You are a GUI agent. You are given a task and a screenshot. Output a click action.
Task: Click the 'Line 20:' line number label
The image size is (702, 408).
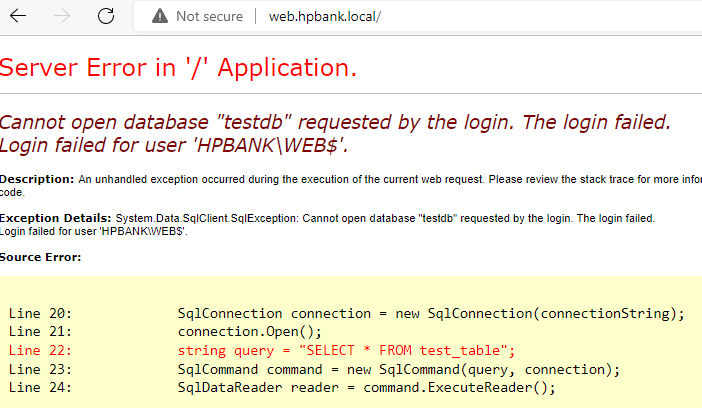point(40,313)
